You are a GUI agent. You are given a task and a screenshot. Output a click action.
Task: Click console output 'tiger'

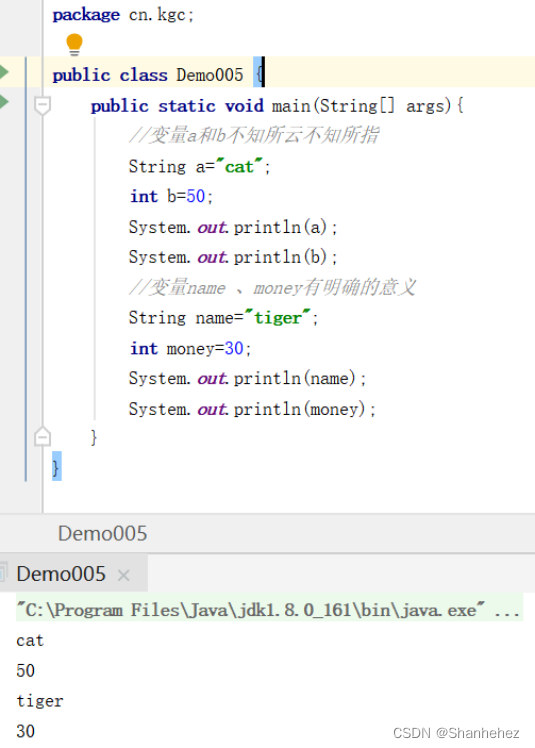(x=40, y=701)
